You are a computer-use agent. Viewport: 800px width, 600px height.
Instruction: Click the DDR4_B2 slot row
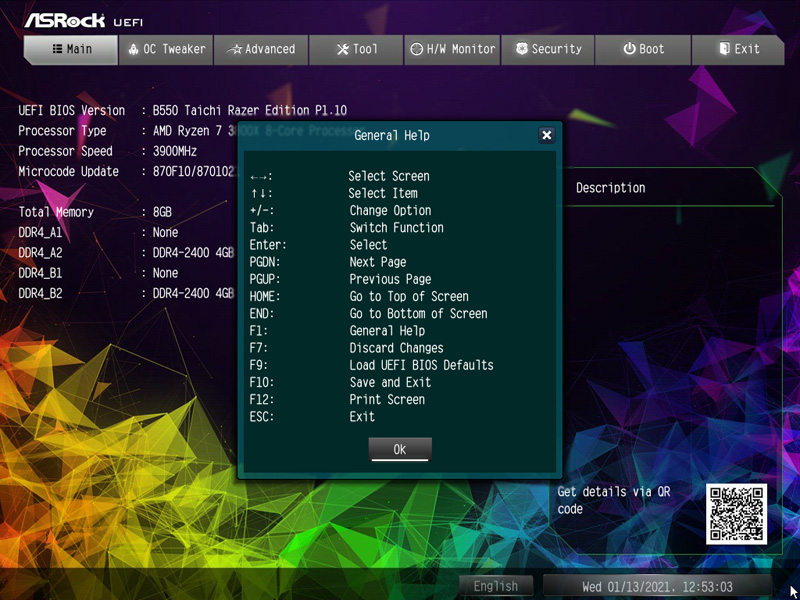point(126,294)
